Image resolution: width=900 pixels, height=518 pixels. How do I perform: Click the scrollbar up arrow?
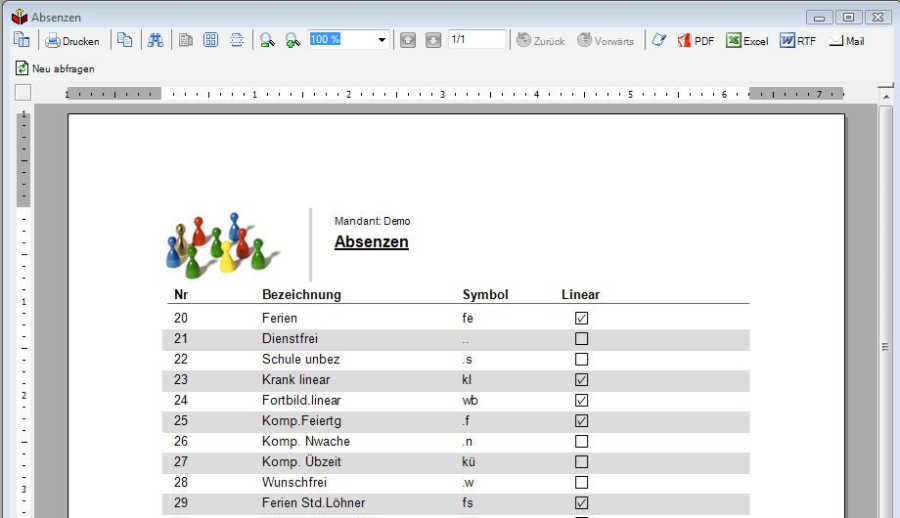(x=886, y=96)
